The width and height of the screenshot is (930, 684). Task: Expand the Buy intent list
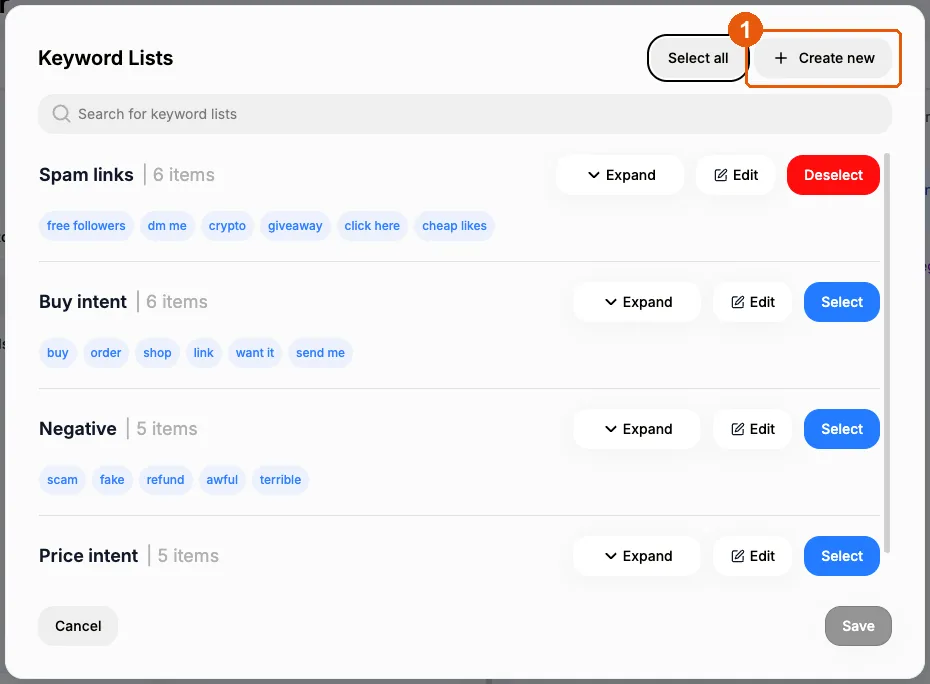[637, 302]
